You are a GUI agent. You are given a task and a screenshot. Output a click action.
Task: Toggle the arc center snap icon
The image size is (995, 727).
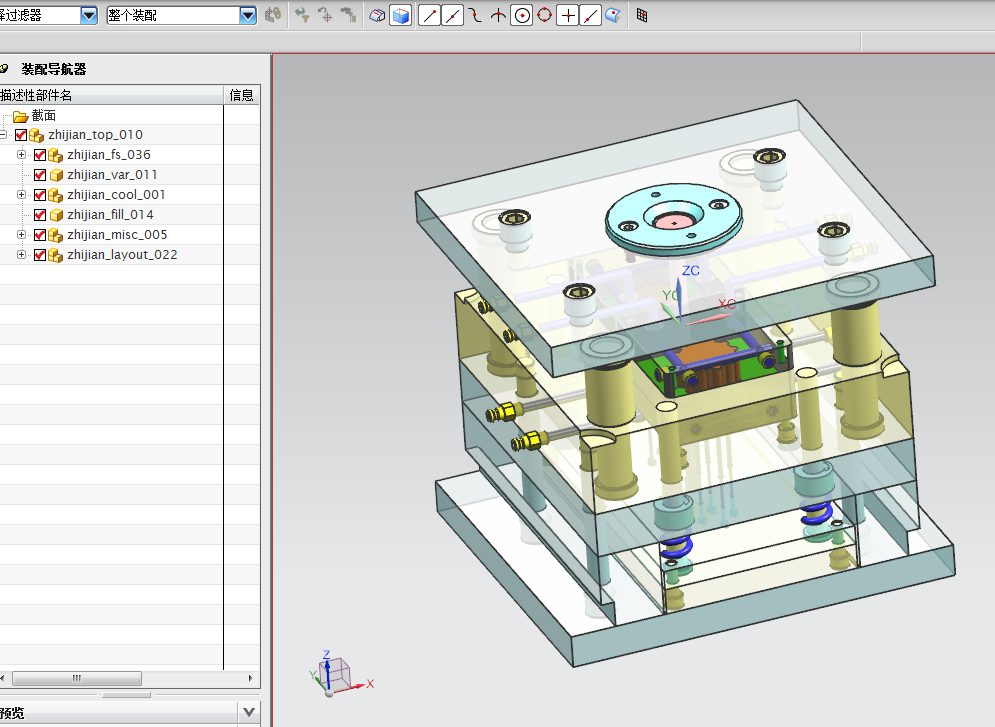(522, 16)
